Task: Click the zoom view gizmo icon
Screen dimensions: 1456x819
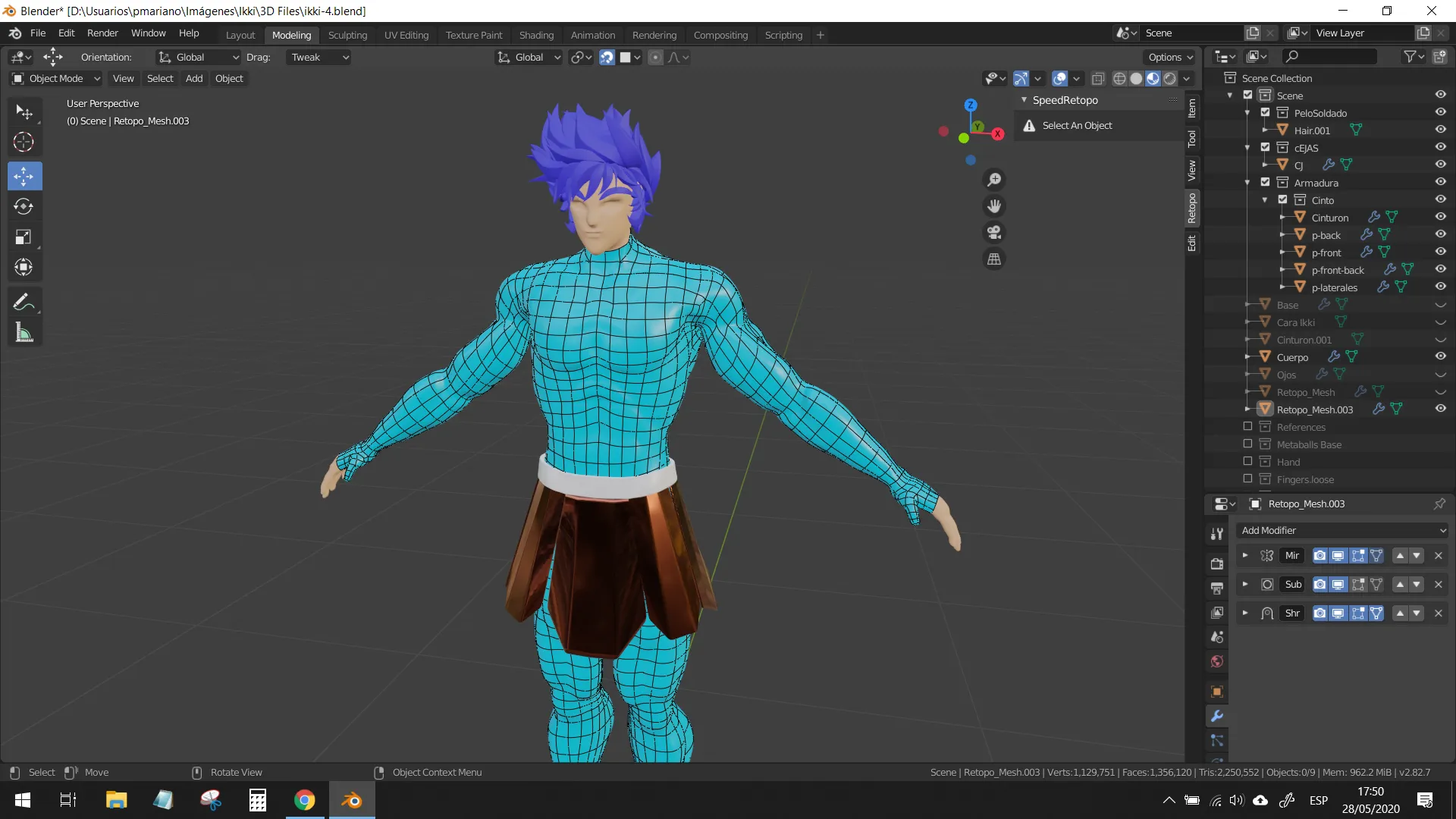Action: [x=994, y=180]
